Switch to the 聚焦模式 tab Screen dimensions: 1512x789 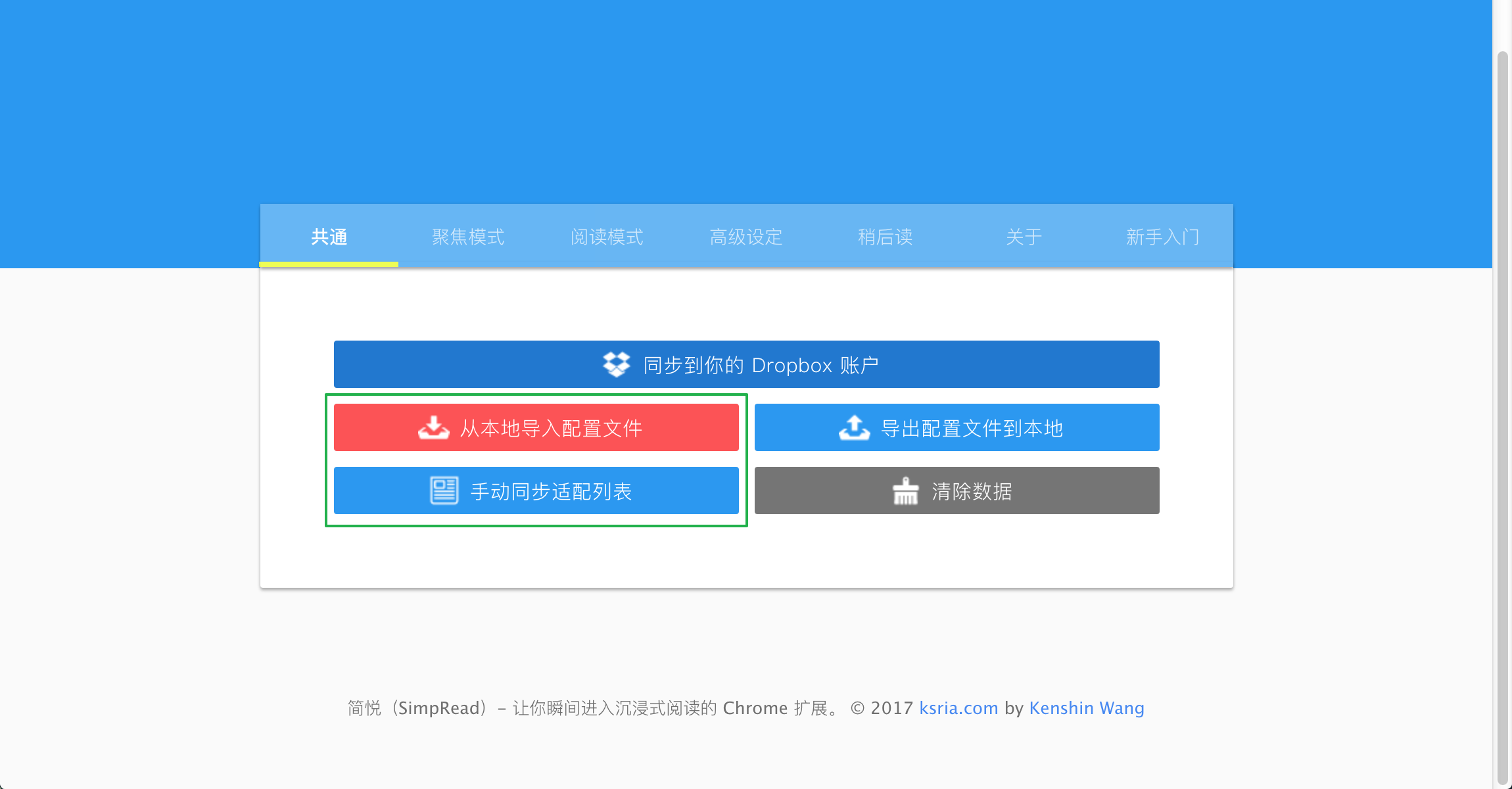(x=468, y=237)
